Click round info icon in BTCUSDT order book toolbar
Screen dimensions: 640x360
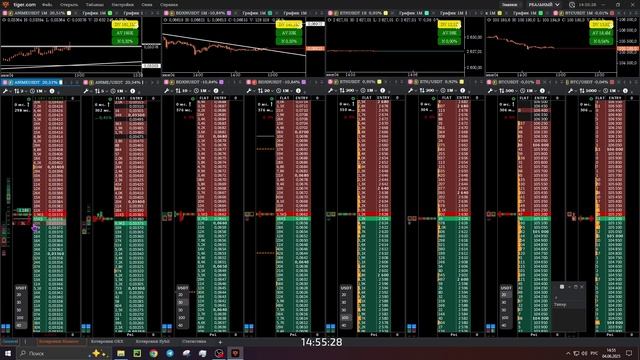pyautogui.click(x=542, y=91)
